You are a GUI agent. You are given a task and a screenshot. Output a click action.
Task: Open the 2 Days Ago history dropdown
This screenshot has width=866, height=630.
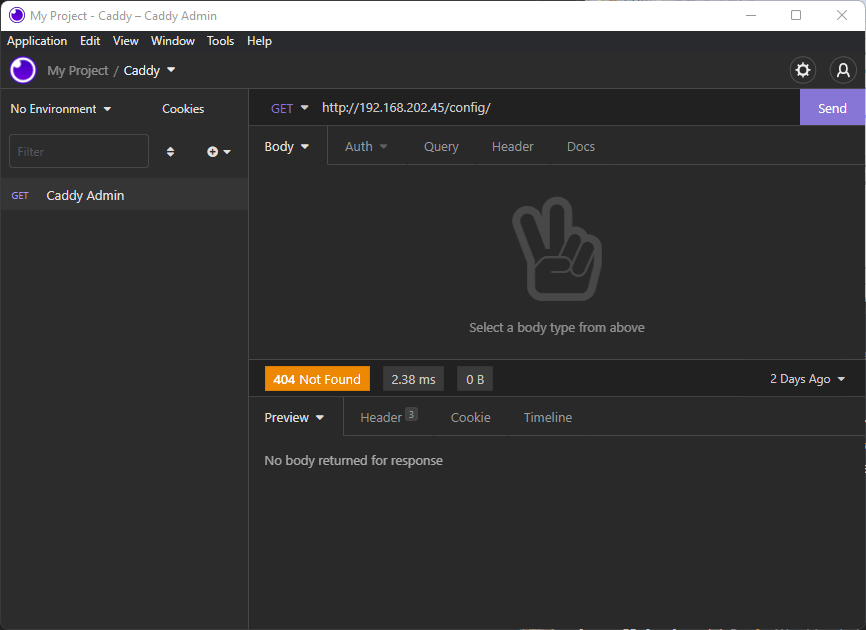(x=807, y=379)
